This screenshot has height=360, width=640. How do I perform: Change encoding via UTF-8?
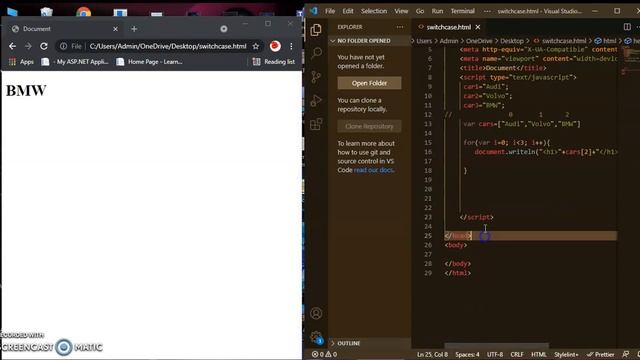[495, 354]
